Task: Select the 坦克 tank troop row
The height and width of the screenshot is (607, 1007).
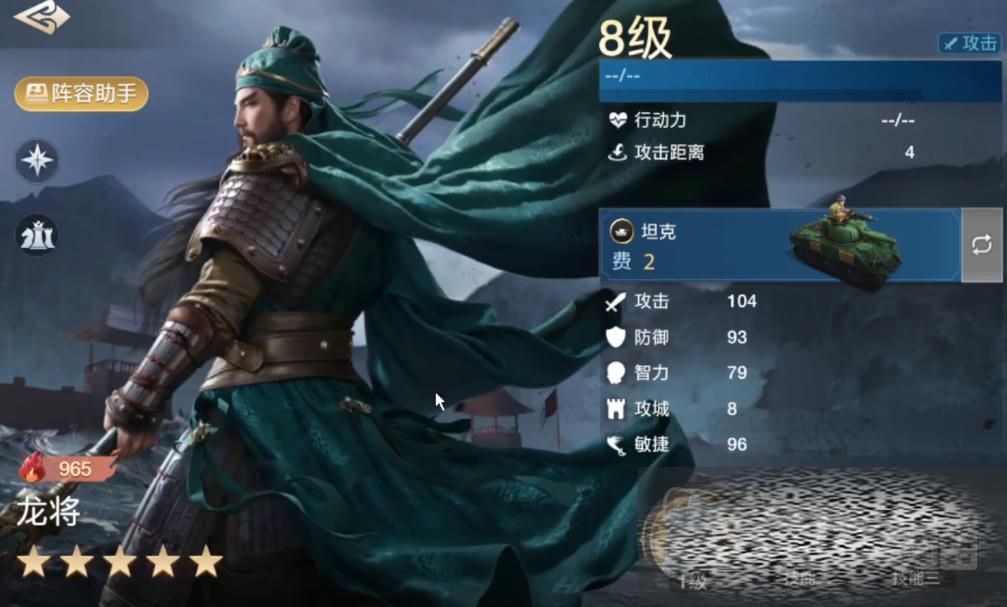Action: click(780, 245)
